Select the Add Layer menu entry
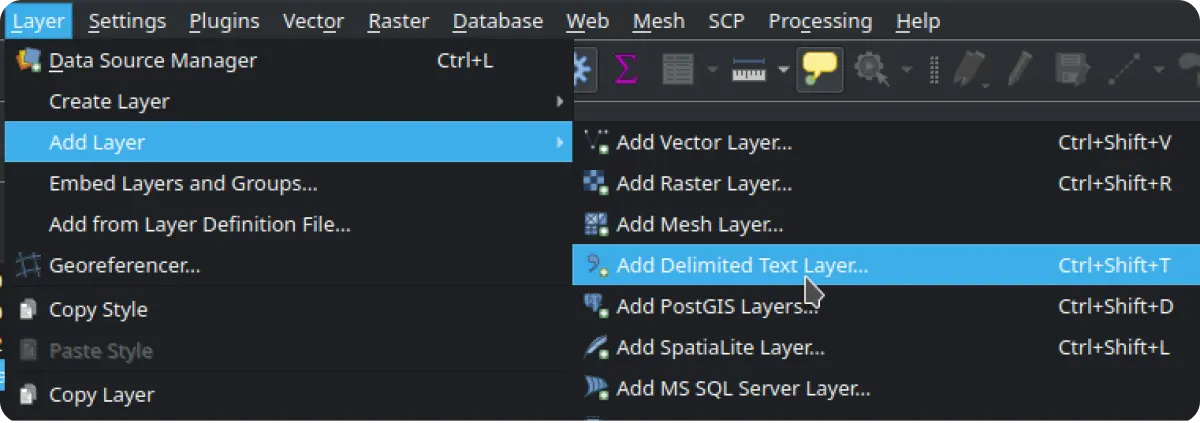Screen dimensions: 1200x423 [x=289, y=142]
